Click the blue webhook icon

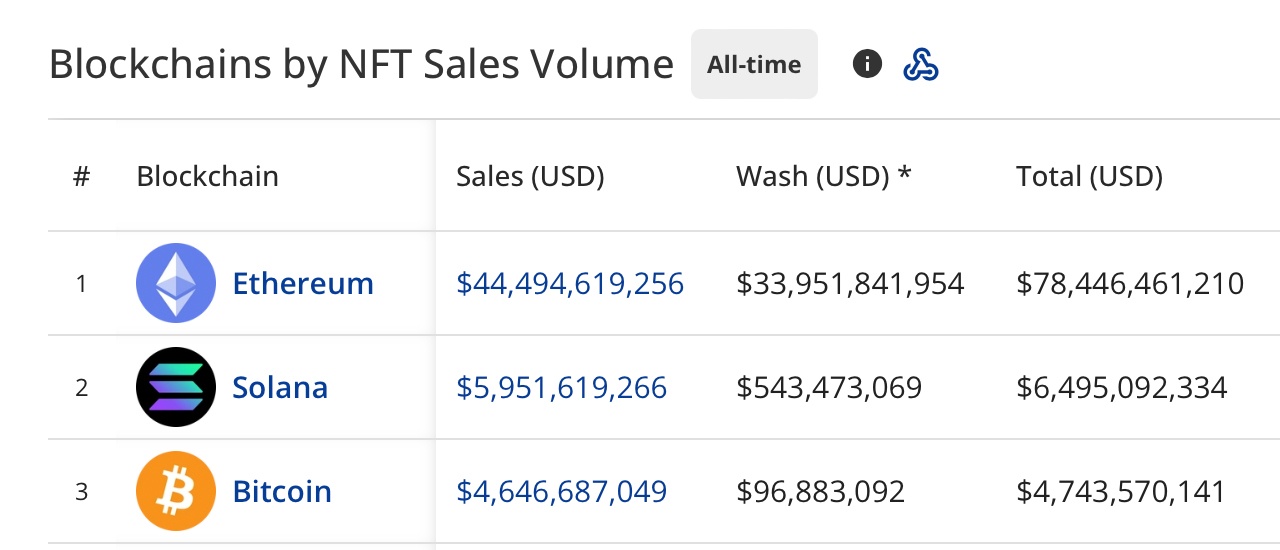(x=920, y=64)
